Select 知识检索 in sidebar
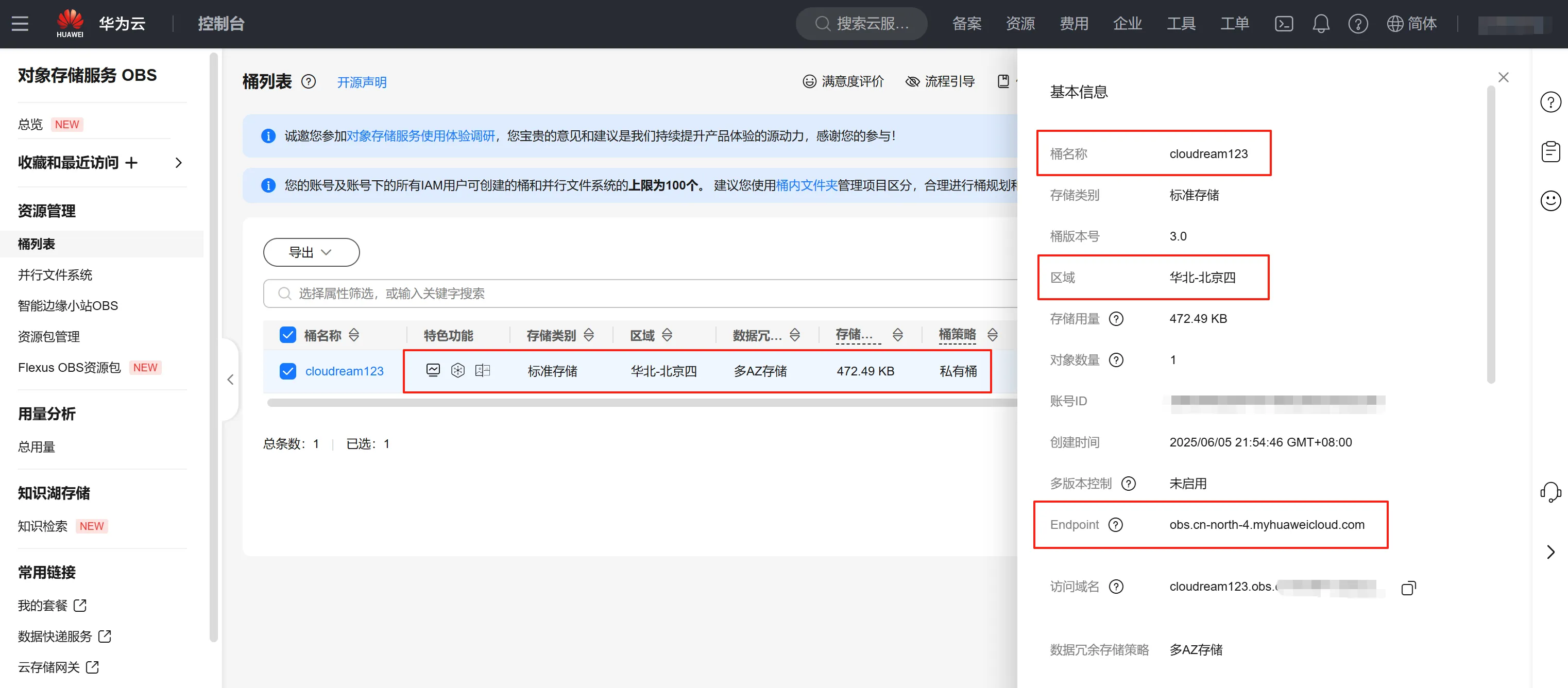The image size is (1568, 688). coord(43,526)
